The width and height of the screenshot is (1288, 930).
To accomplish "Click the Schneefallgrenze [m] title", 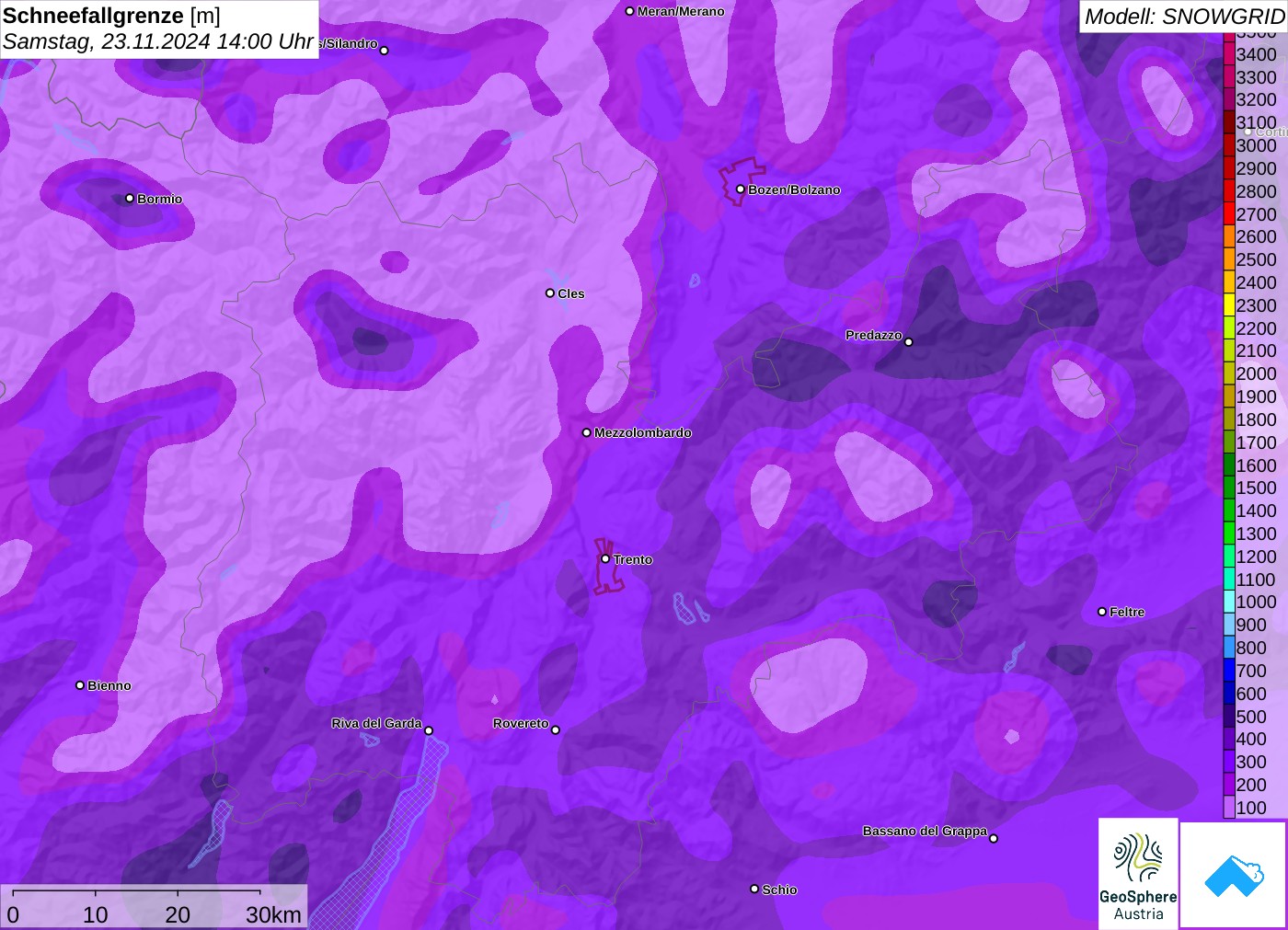I will point(111,16).
